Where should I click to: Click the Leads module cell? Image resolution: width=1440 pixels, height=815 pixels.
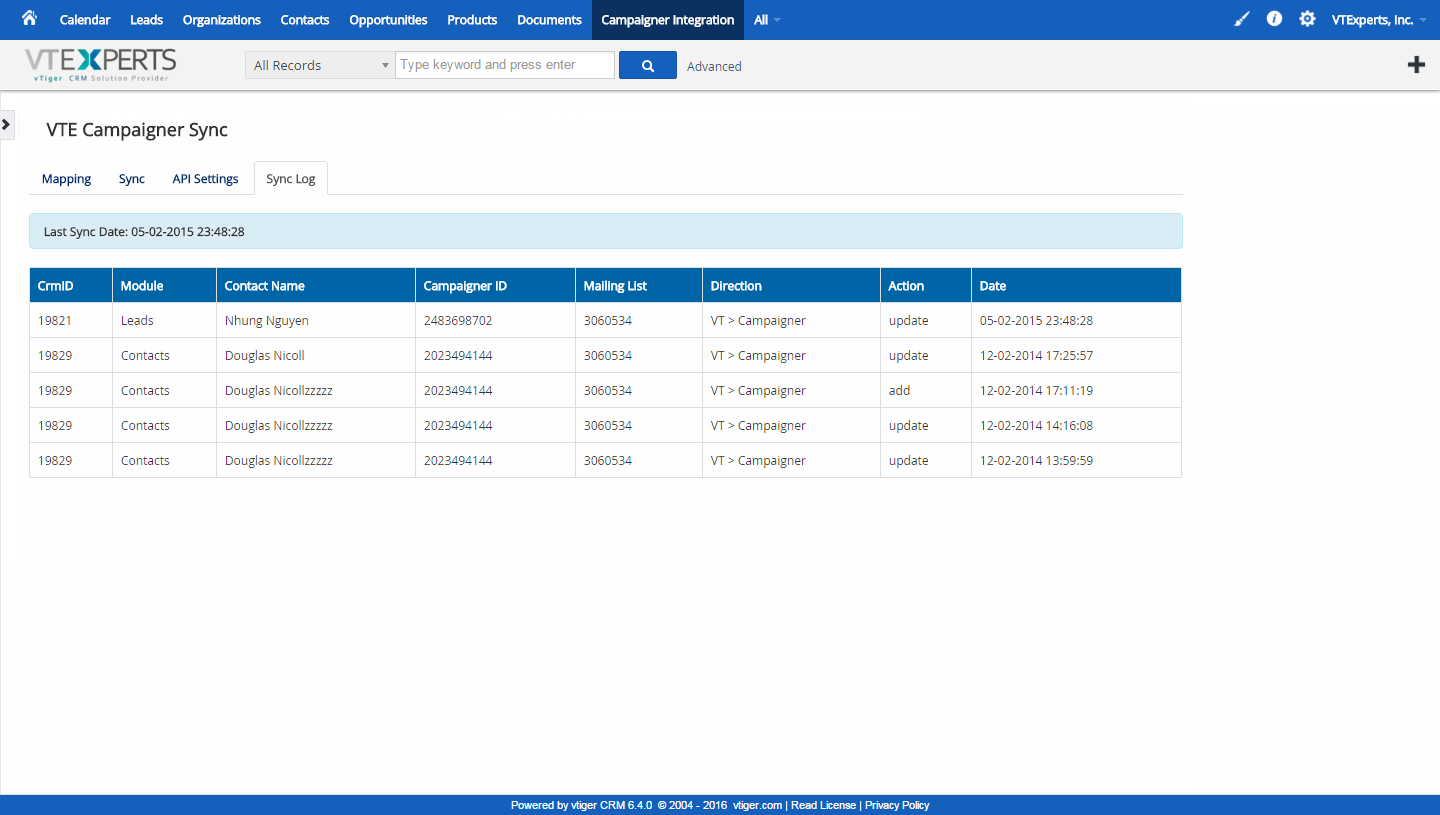pos(164,321)
